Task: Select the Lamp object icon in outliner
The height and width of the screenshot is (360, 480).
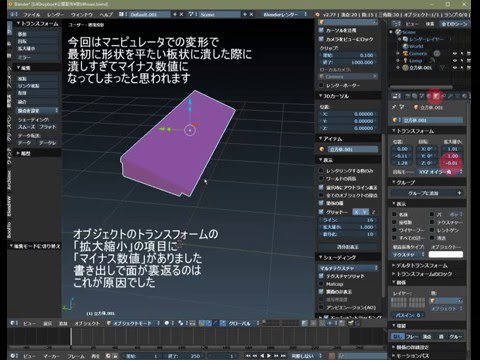Action: [x=405, y=60]
